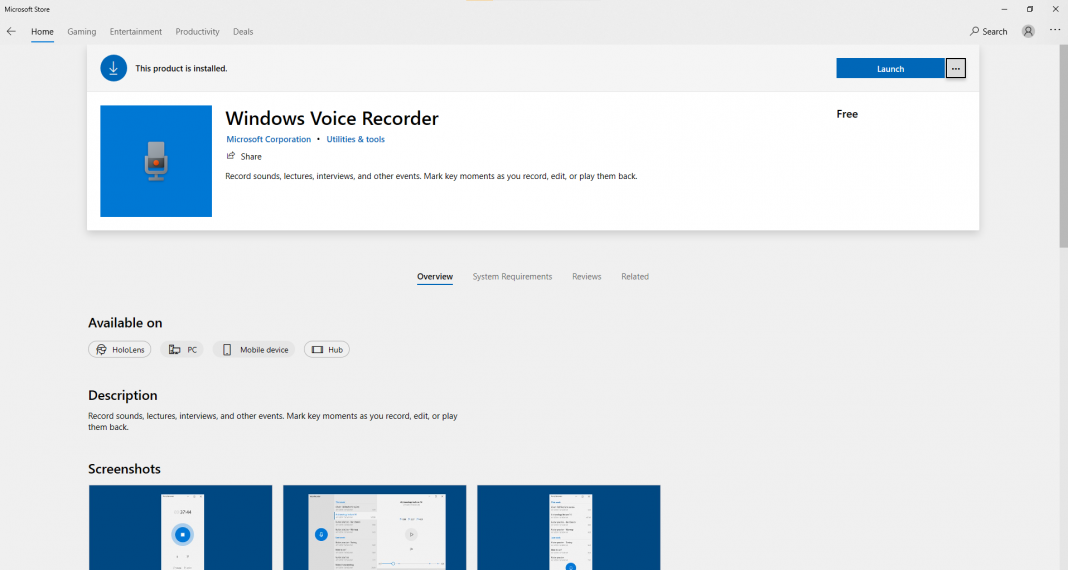Click the vertical scrollbar thumb
Image resolution: width=1068 pixels, height=570 pixels.
[1063, 146]
